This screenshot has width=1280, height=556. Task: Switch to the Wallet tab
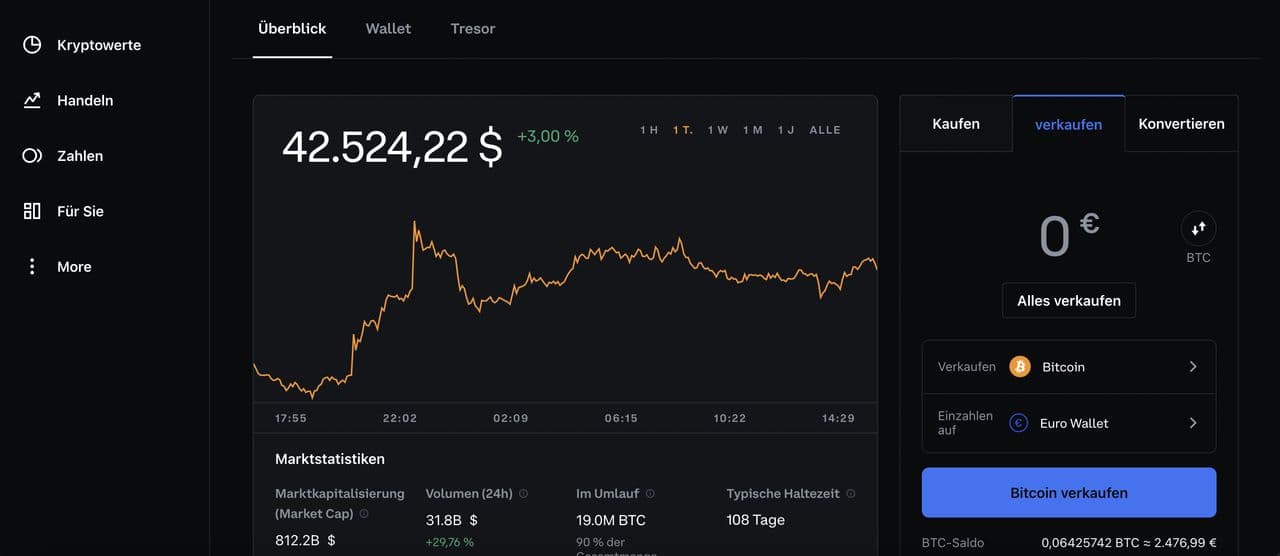[x=388, y=29]
